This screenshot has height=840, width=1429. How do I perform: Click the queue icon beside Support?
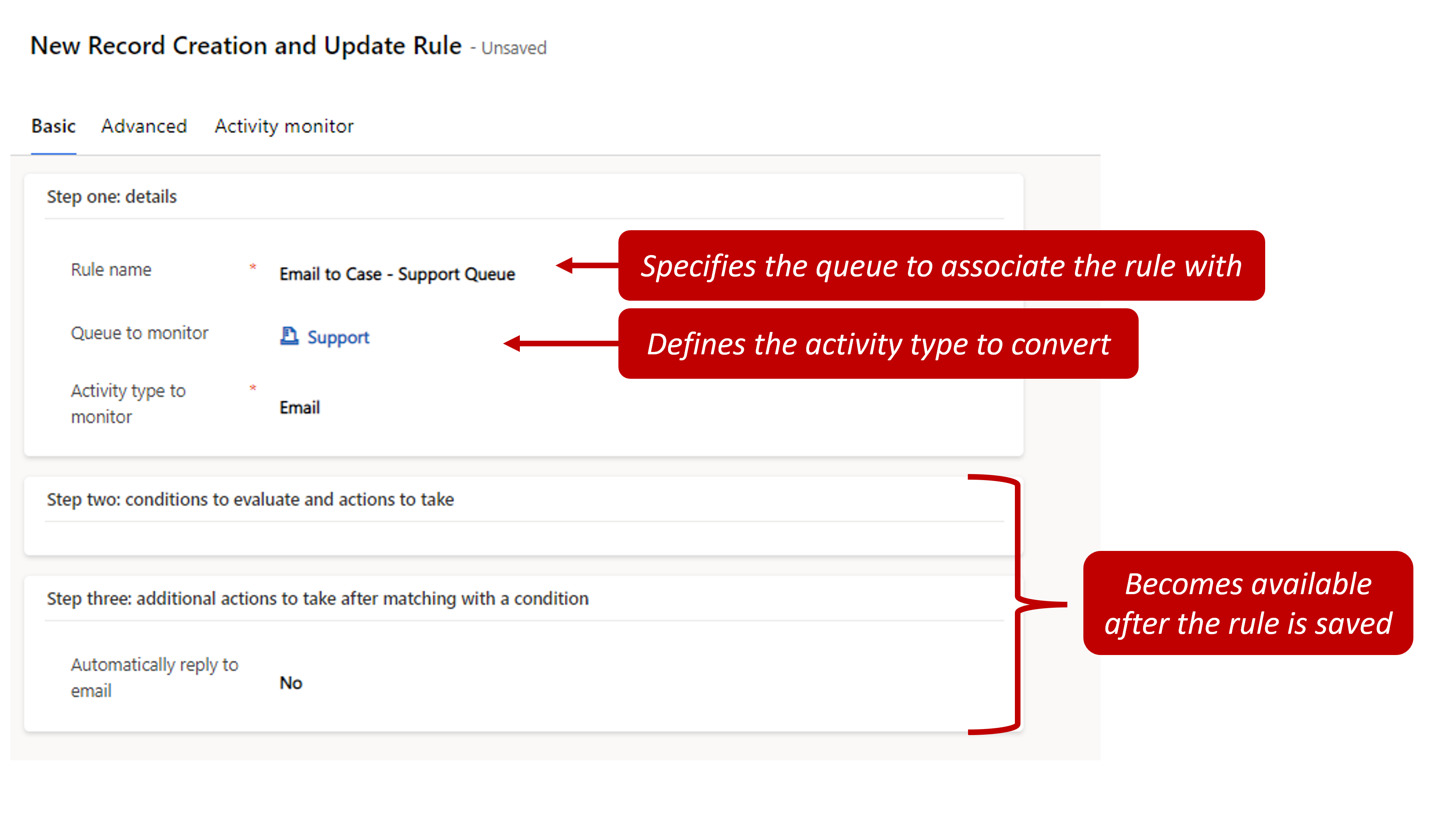point(289,336)
